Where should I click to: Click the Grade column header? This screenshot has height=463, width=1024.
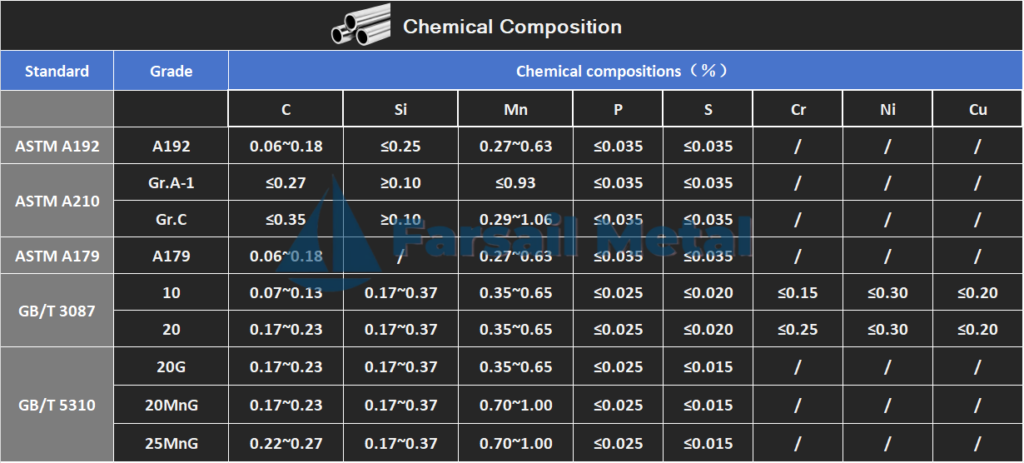point(171,71)
